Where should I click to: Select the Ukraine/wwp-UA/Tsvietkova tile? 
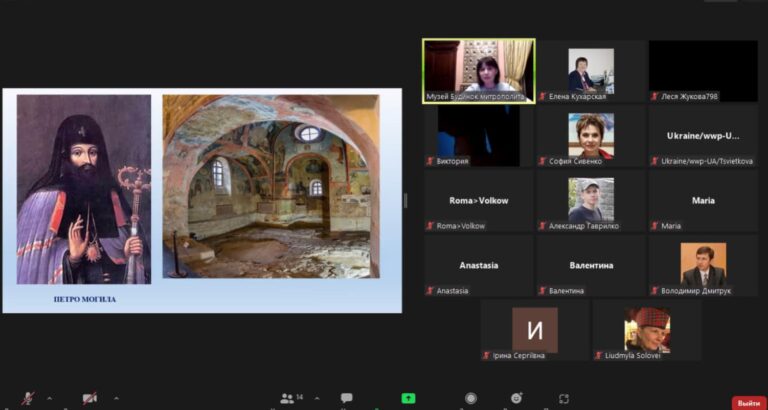[x=703, y=136]
